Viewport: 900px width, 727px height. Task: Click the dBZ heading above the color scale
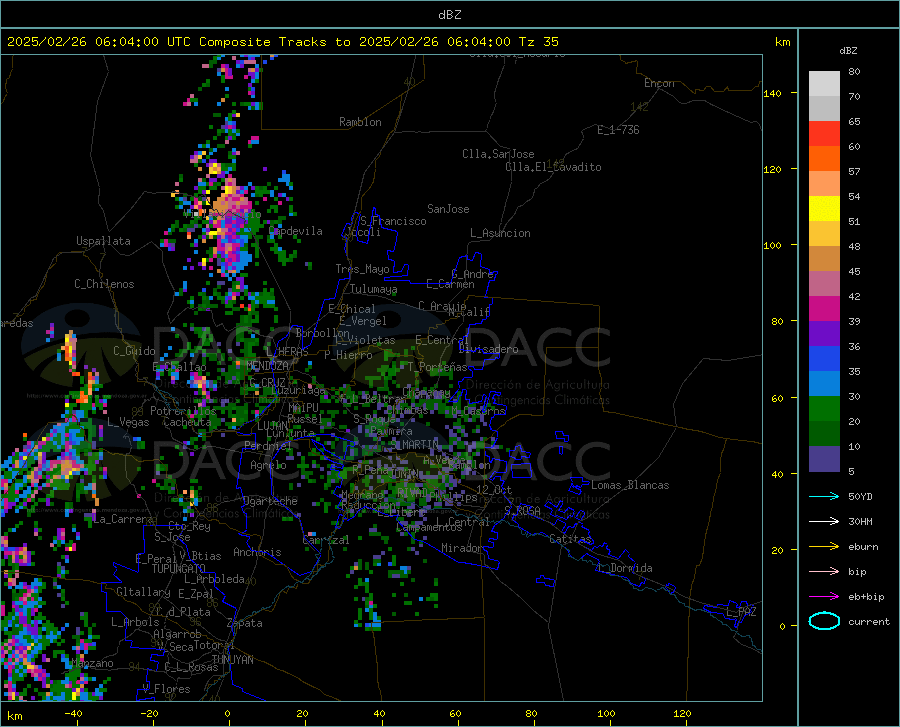(848, 50)
